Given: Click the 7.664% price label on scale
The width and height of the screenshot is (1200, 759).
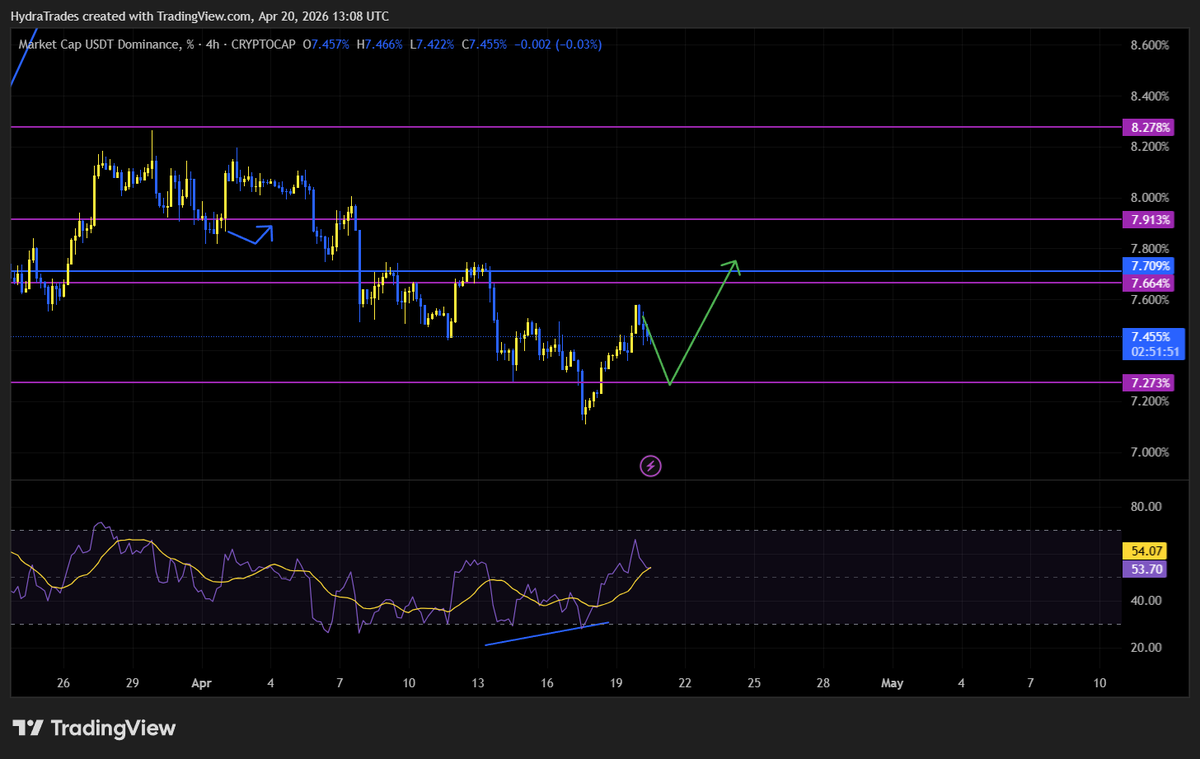Looking at the screenshot, I should (1148, 283).
